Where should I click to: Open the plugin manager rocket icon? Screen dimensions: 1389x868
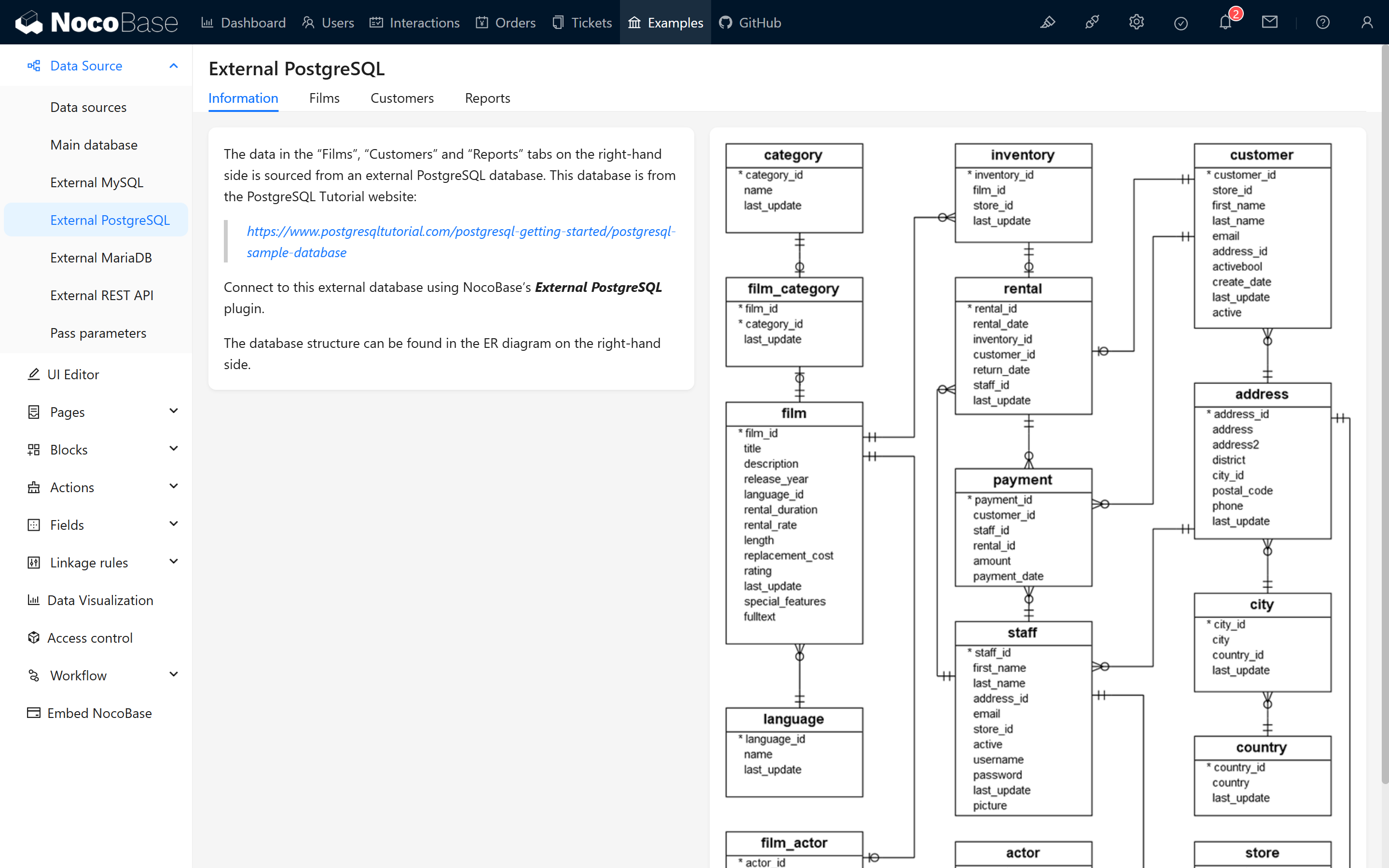pos(1092,22)
